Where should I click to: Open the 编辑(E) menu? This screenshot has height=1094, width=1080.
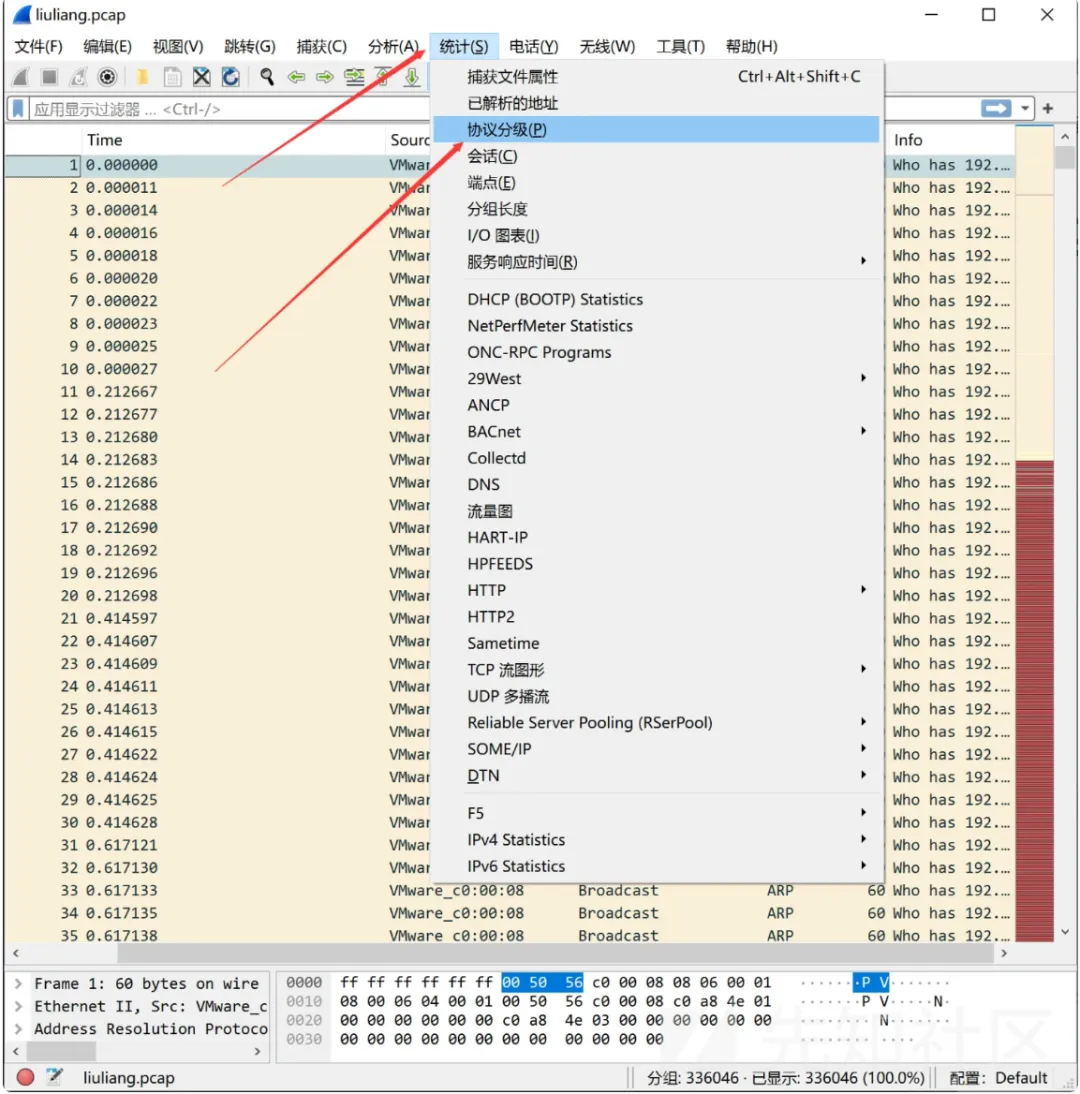[x=107, y=47]
